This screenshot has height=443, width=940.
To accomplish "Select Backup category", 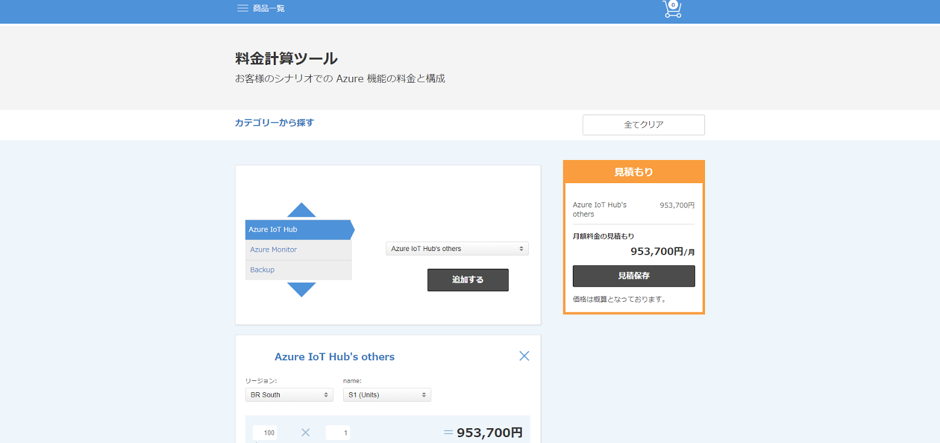I will click(x=299, y=270).
